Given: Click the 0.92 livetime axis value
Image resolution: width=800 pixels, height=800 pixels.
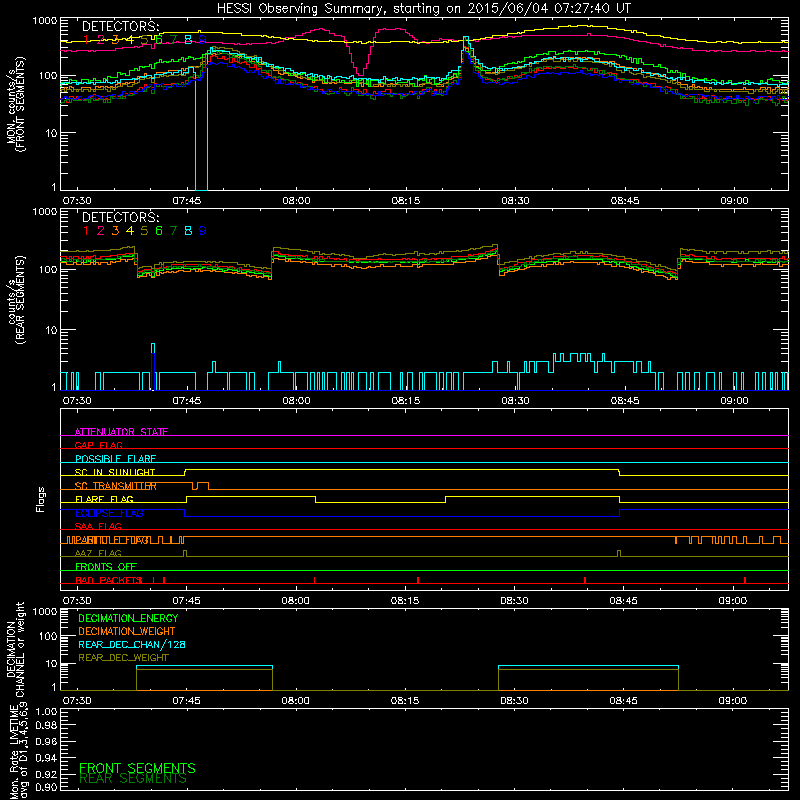Looking at the screenshot, I should coord(46,775).
